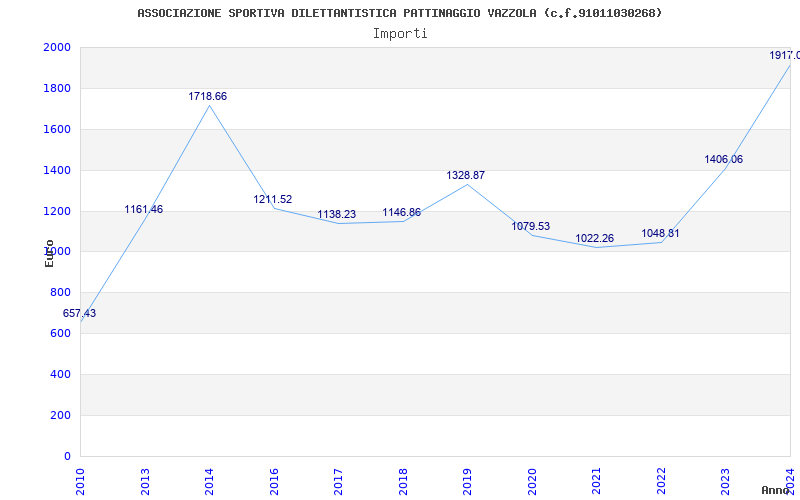Click the x-axis year 2022

(661, 482)
